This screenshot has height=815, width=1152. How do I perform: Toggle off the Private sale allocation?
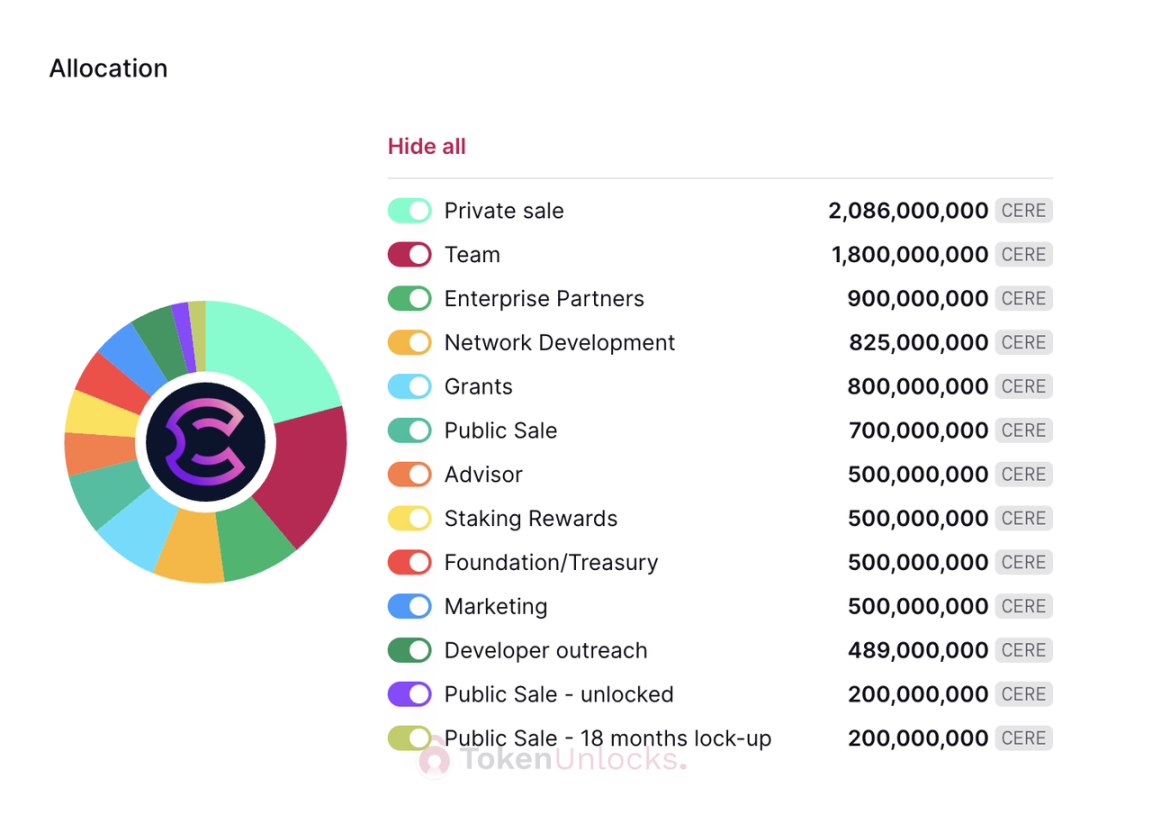click(409, 211)
